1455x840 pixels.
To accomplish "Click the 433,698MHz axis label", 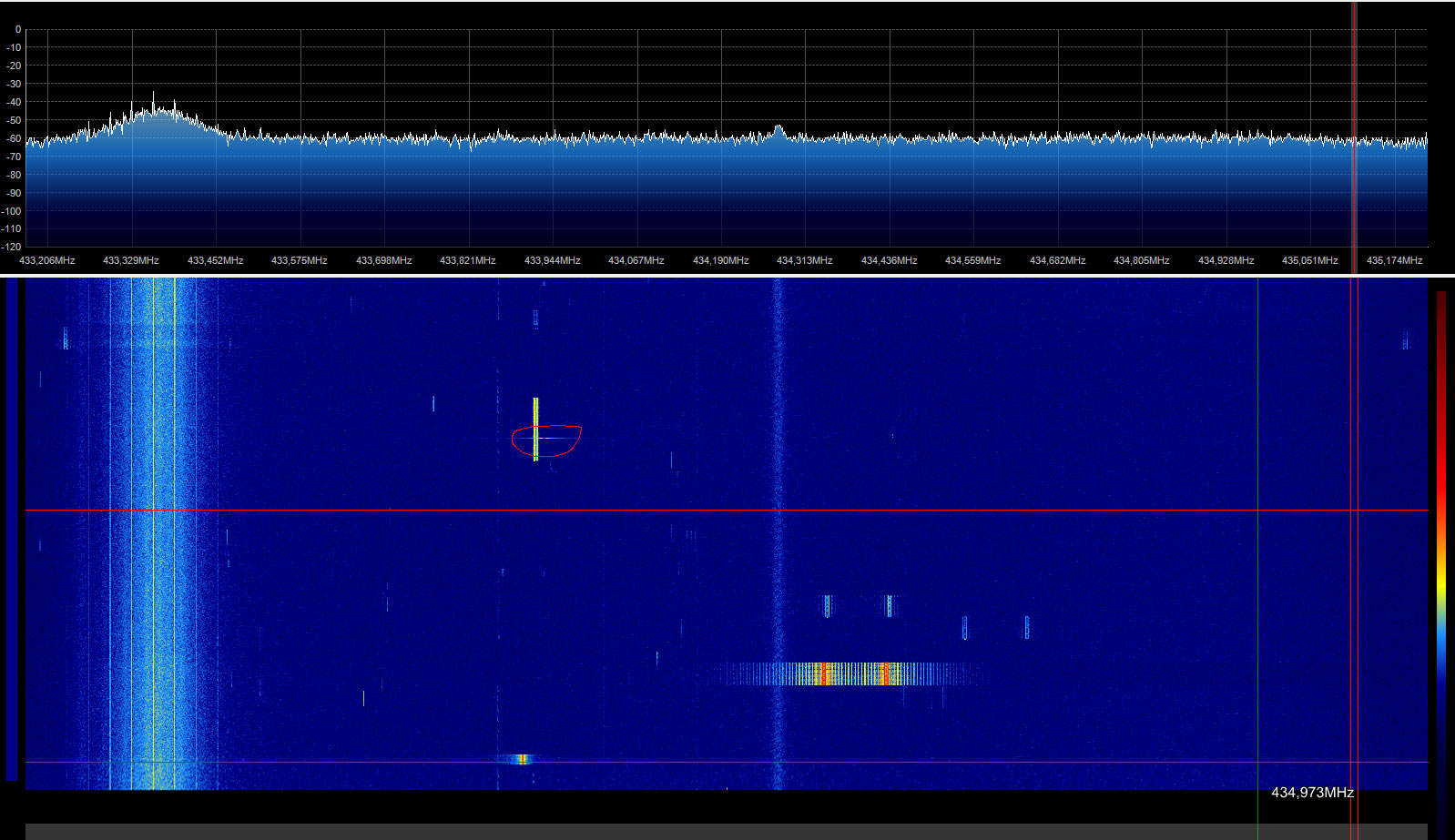I will click(x=384, y=260).
